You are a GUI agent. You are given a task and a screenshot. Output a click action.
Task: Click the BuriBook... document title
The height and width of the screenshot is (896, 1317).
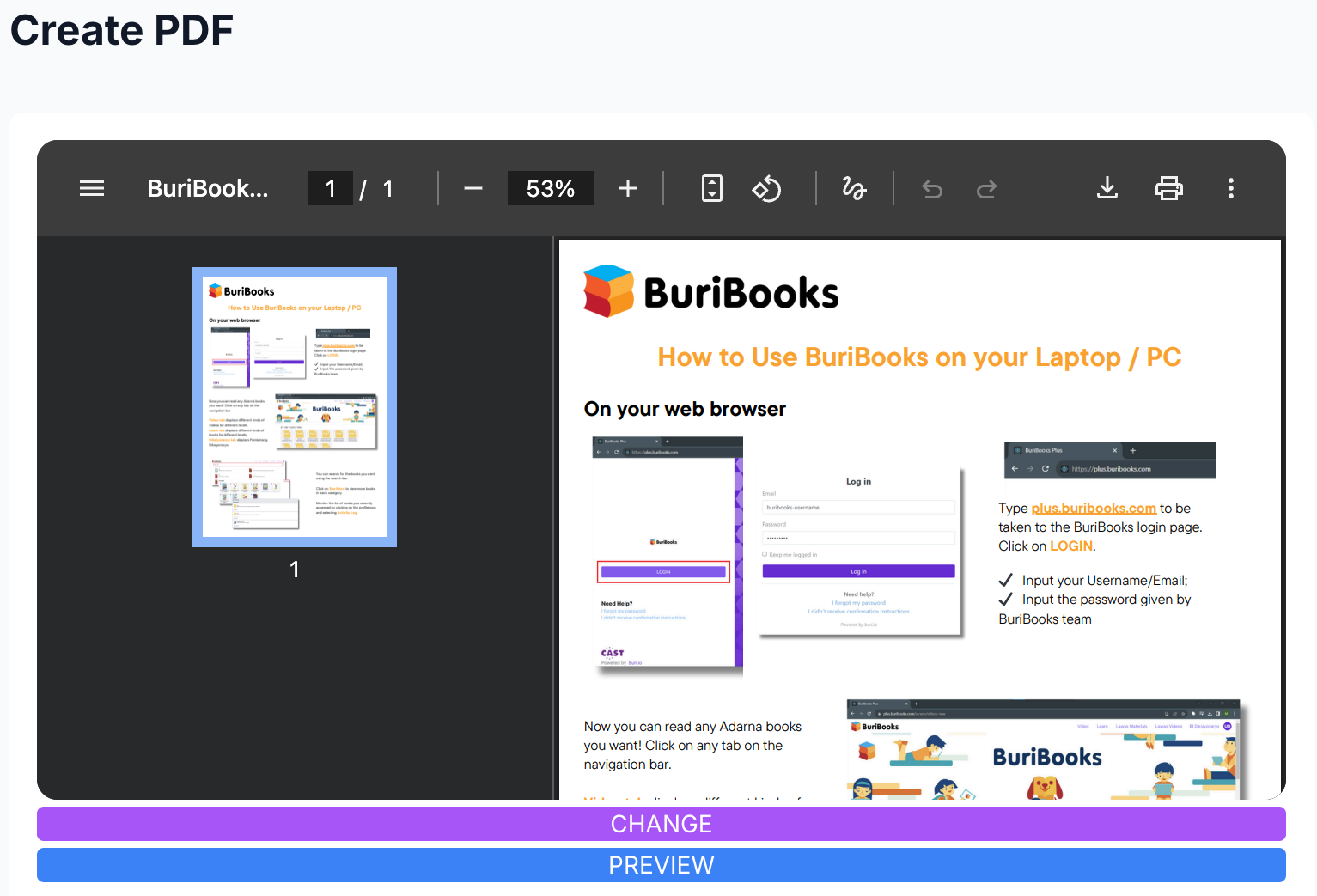pos(208,188)
